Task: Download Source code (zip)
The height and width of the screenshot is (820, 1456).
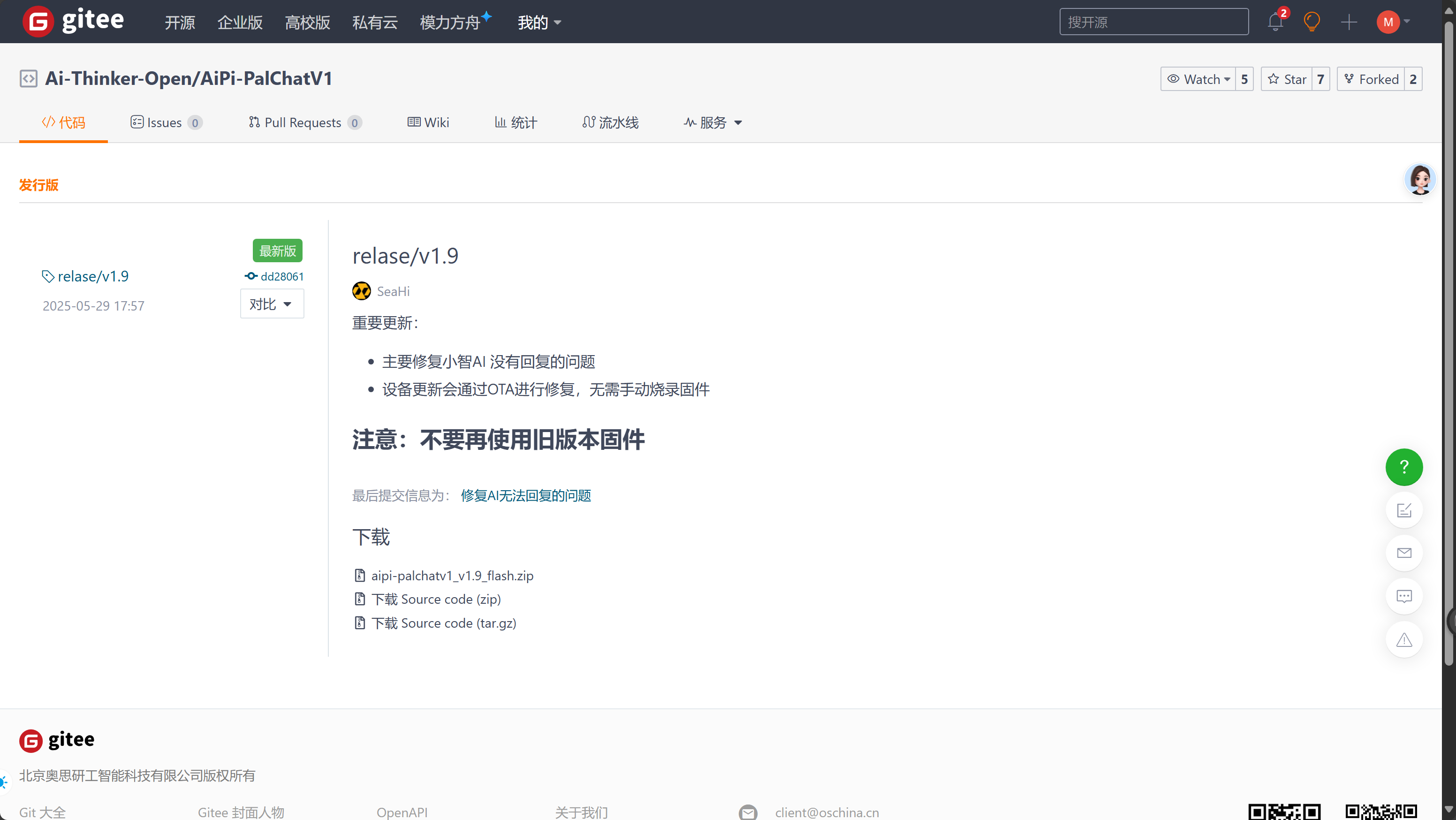Action: pos(436,599)
